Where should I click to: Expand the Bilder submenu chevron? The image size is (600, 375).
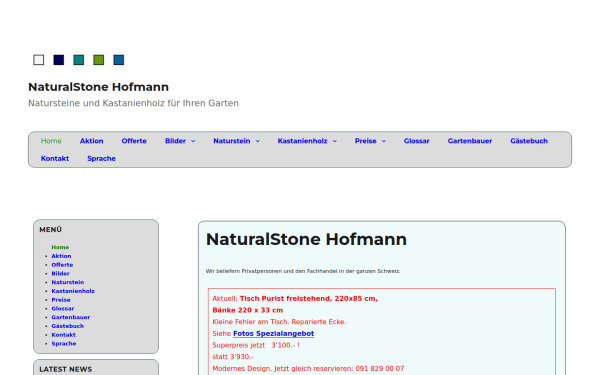(193, 141)
